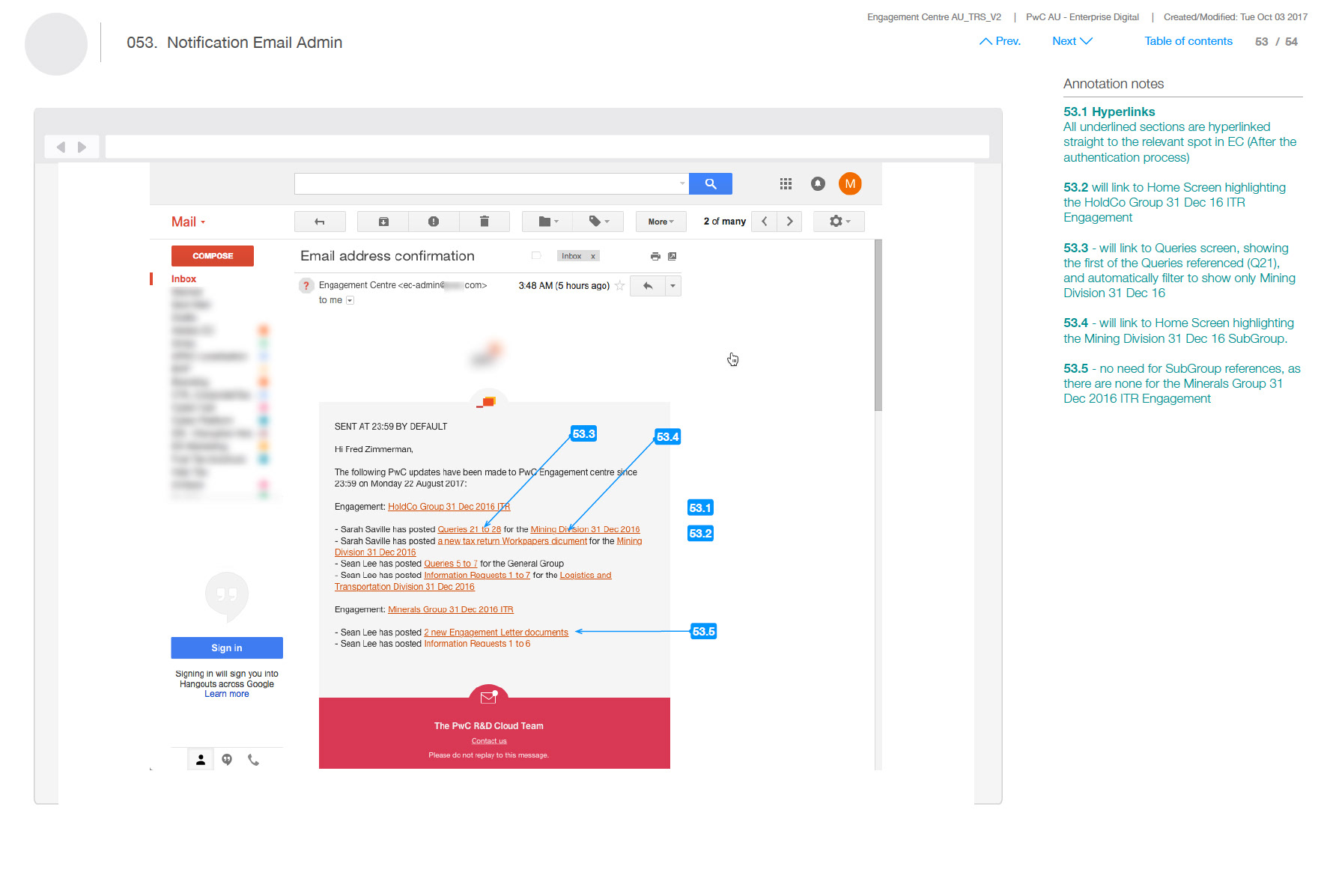Open the Information Requests 1 to 7 link
Viewport: 1321px width, 896px height.
click(x=477, y=576)
